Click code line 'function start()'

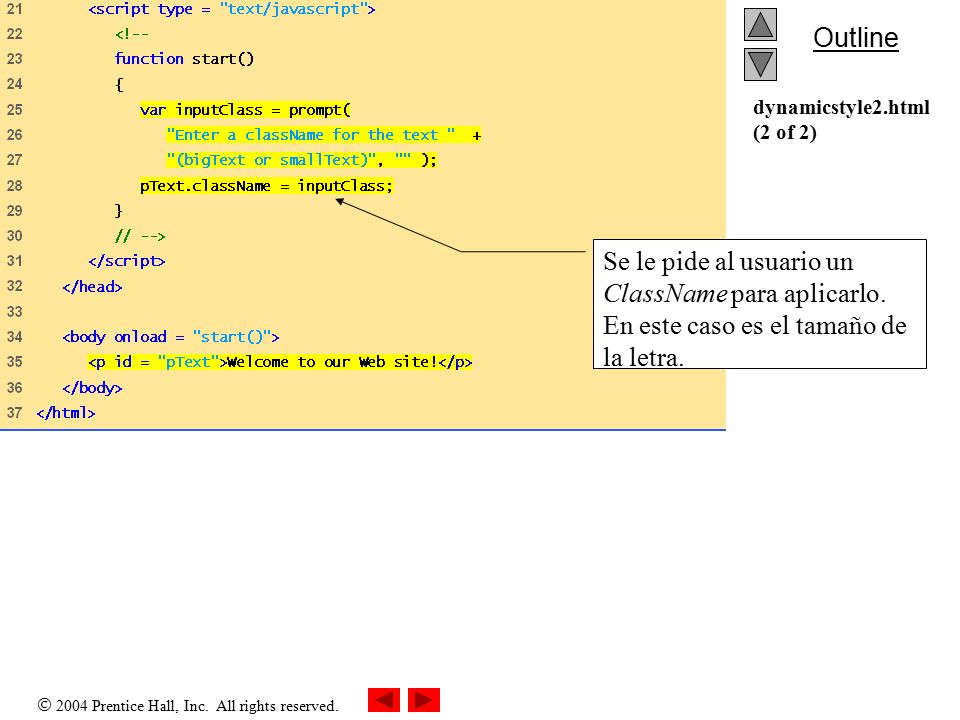(184, 59)
